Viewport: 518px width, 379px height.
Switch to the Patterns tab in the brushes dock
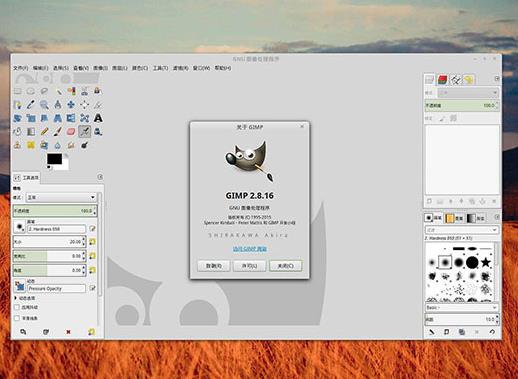[455, 218]
